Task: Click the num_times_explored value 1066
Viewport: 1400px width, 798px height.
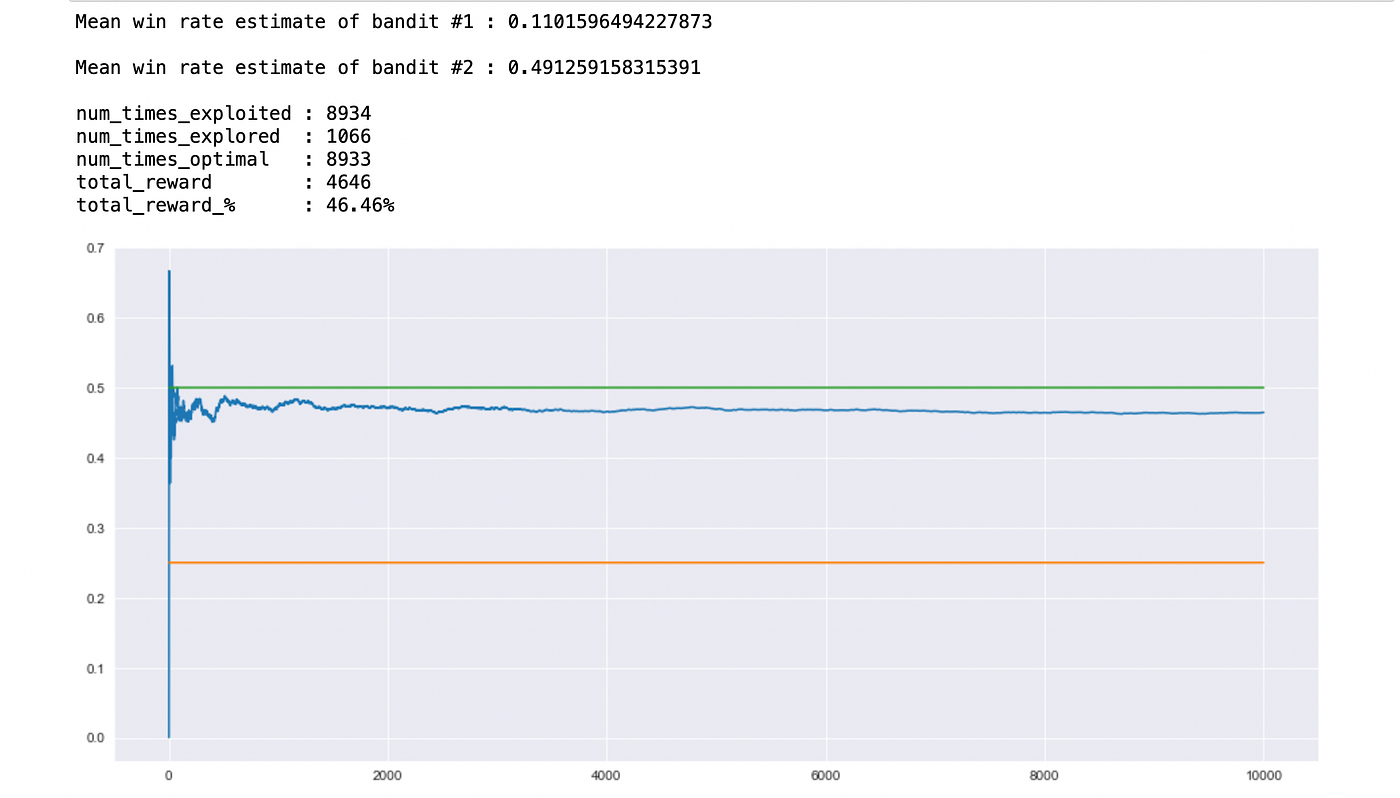Action: [349, 136]
